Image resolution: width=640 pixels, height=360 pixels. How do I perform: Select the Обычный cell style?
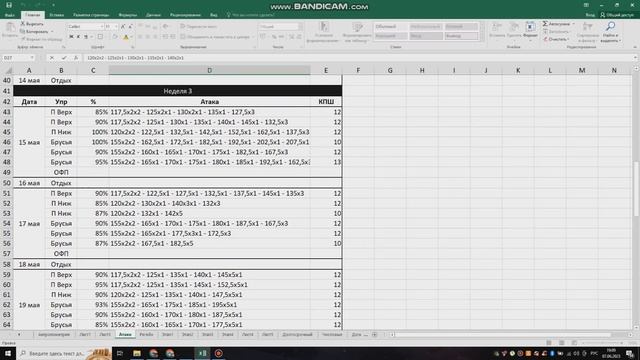pyautogui.click(x=391, y=27)
